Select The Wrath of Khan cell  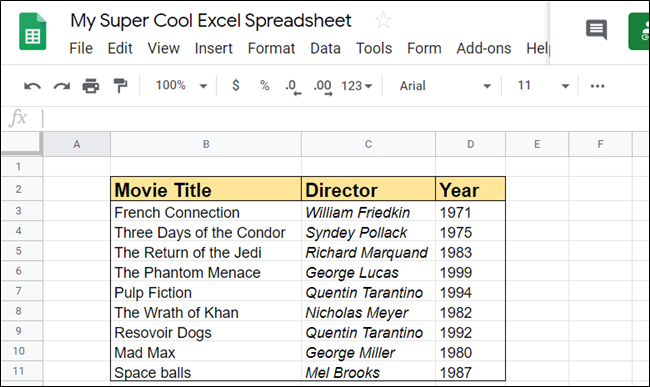coord(206,311)
